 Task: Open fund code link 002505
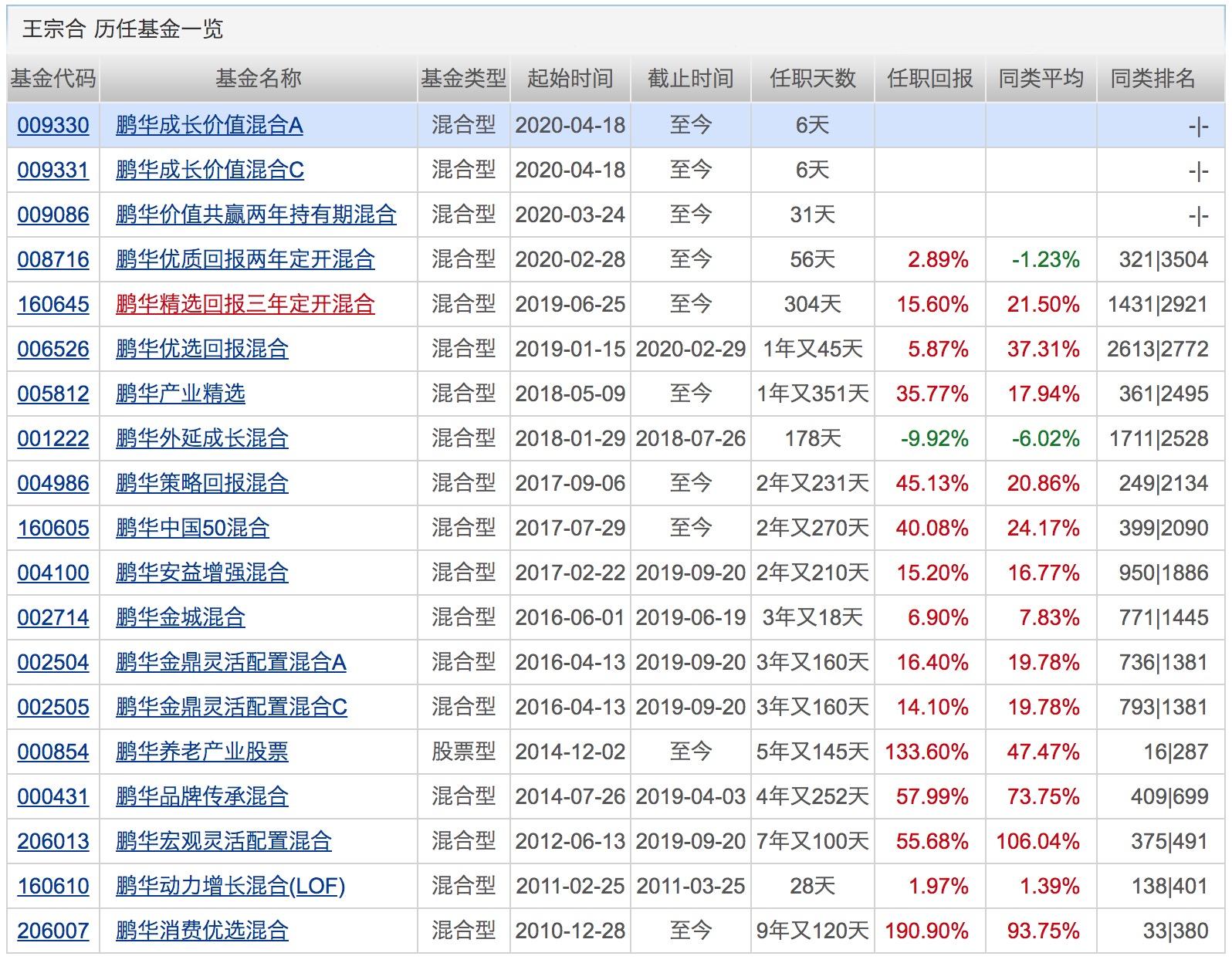[53, 707]
